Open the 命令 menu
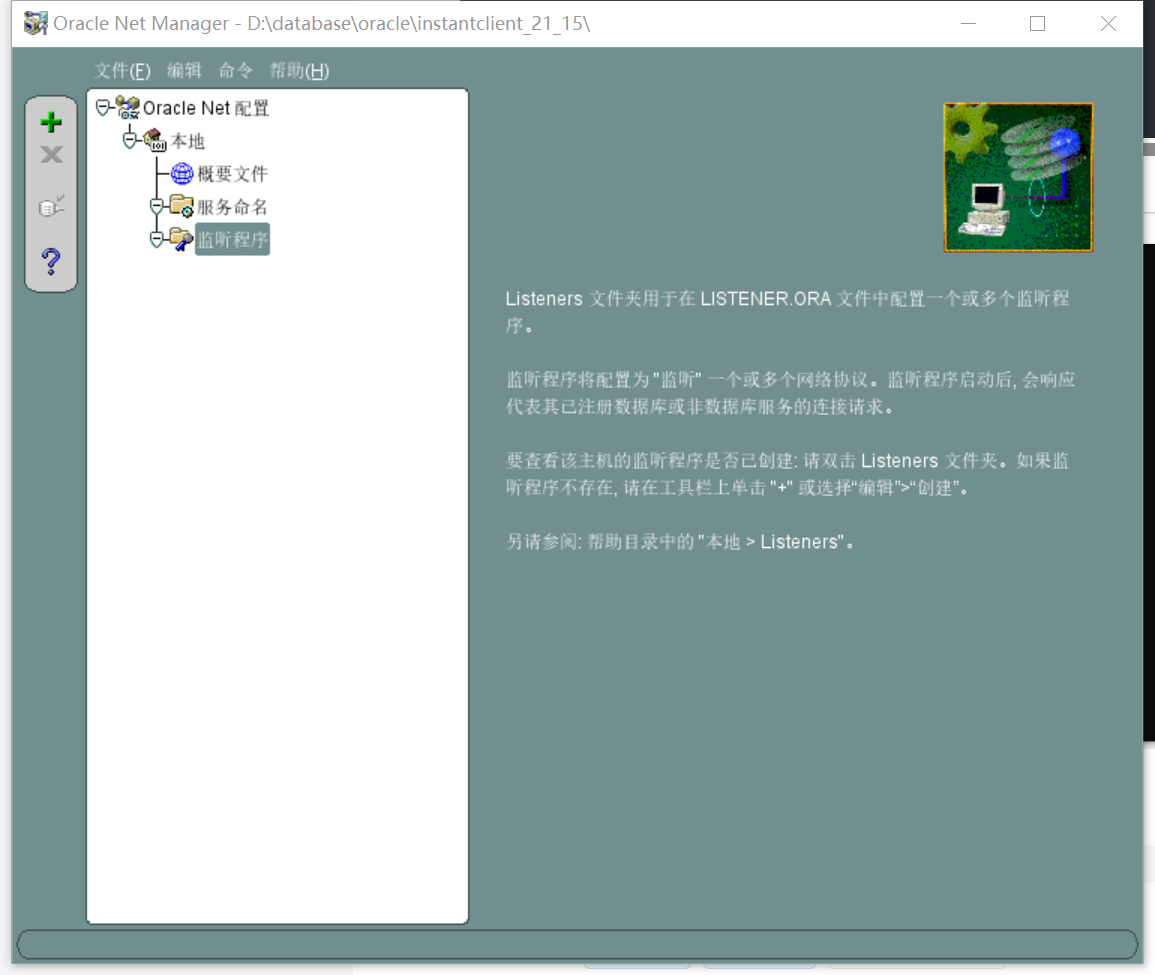 coord(236,71)
